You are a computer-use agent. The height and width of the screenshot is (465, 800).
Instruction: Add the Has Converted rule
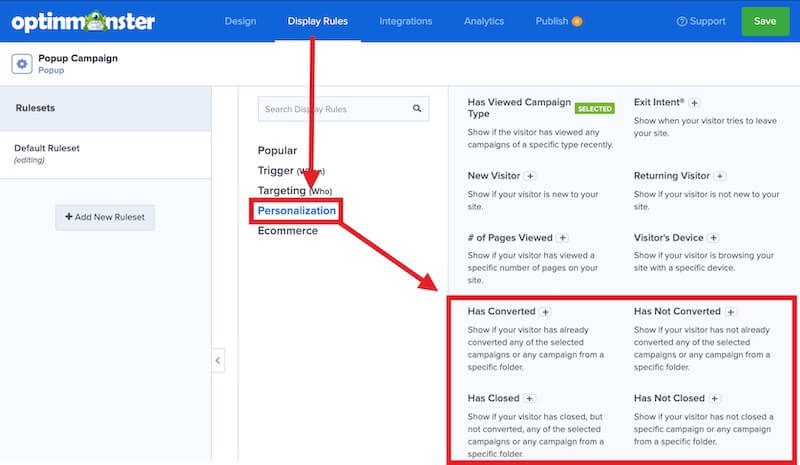545,312
